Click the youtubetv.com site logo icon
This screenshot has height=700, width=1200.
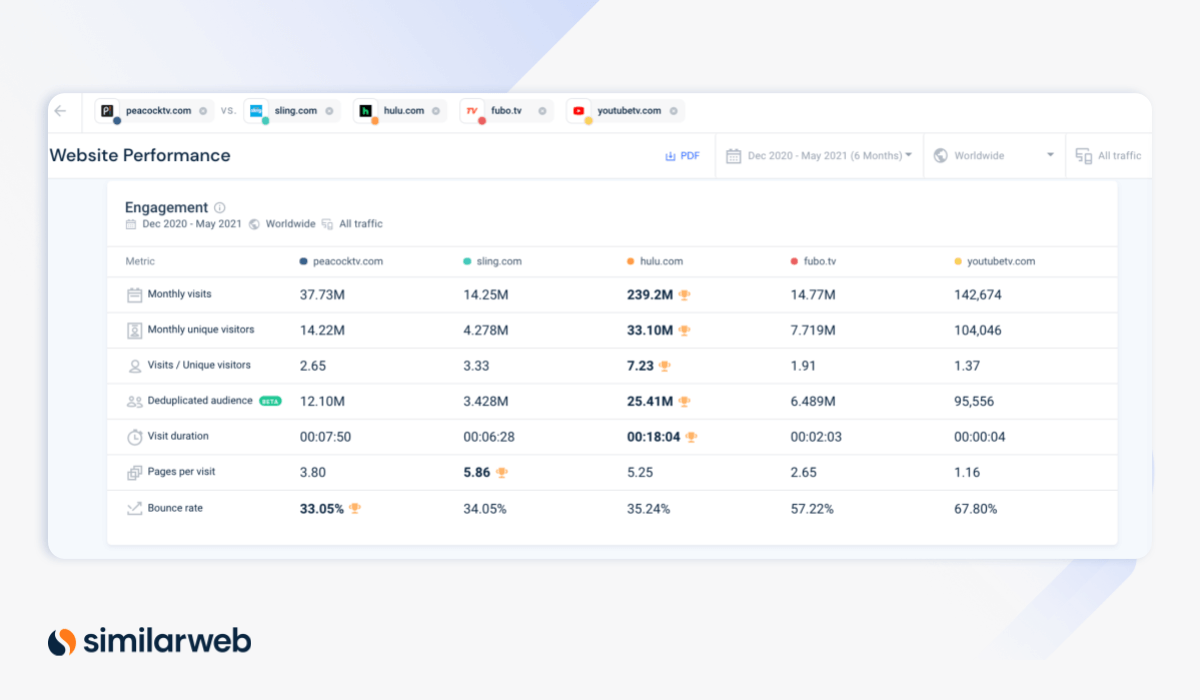[x=579, y=111]
